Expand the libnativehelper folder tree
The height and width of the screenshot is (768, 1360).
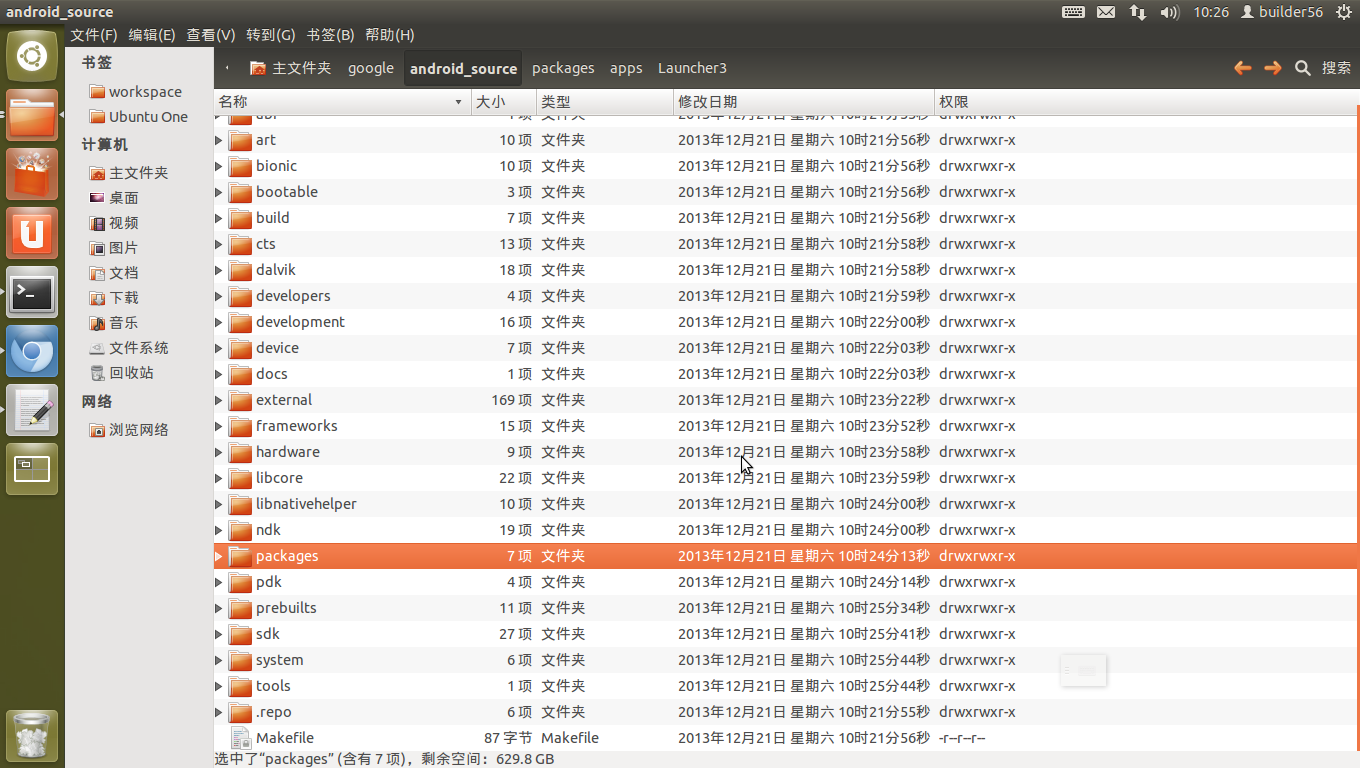[x=219, y=504]
